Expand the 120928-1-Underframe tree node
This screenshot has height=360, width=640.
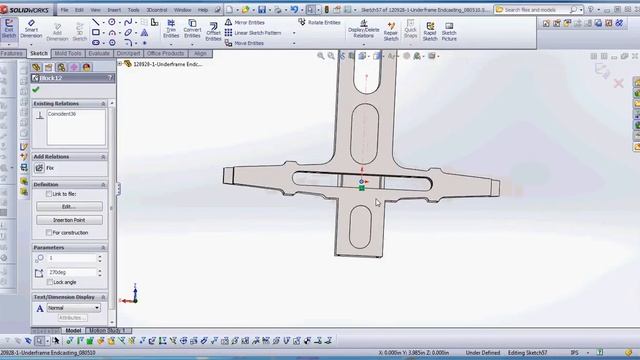[x=120, y=64]
